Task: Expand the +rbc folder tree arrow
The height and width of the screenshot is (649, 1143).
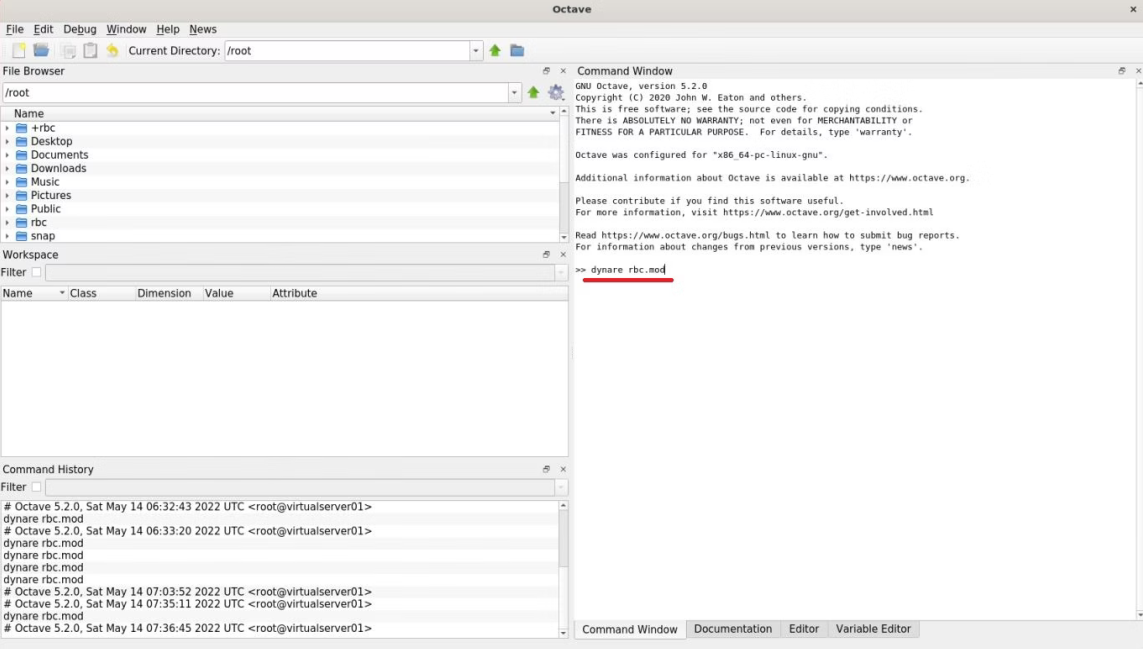Action: coord(7,128)
